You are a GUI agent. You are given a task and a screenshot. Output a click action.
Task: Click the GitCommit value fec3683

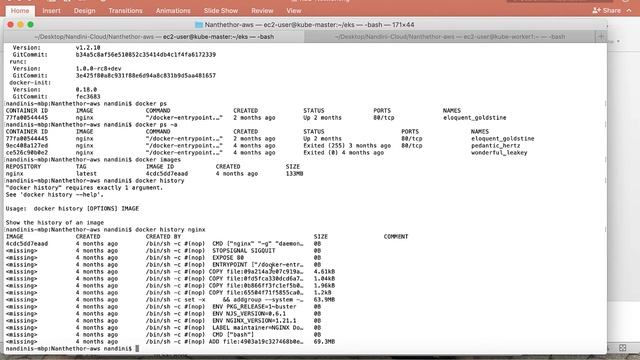[x=88, y=97]
